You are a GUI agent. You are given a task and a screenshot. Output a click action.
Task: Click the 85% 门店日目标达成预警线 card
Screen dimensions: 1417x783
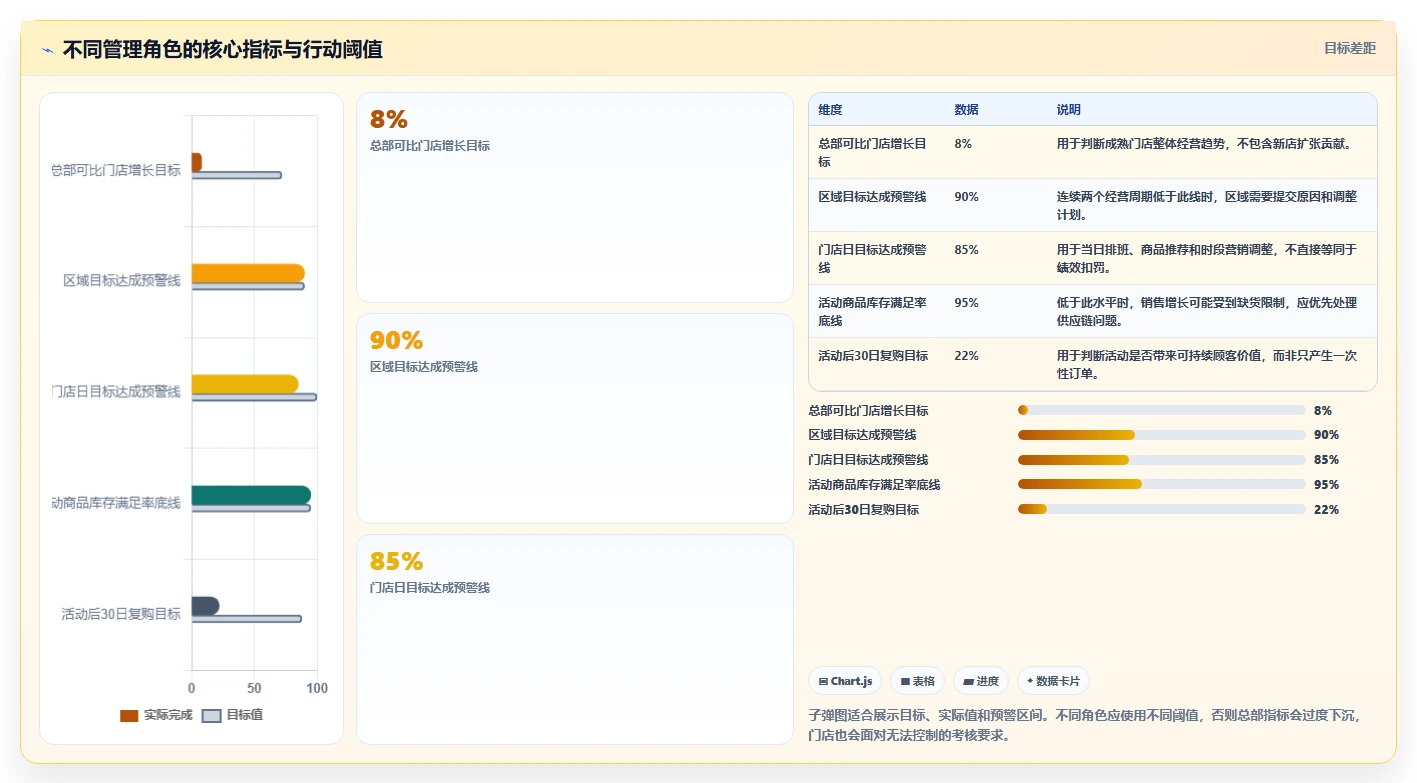tap(575, 639)
